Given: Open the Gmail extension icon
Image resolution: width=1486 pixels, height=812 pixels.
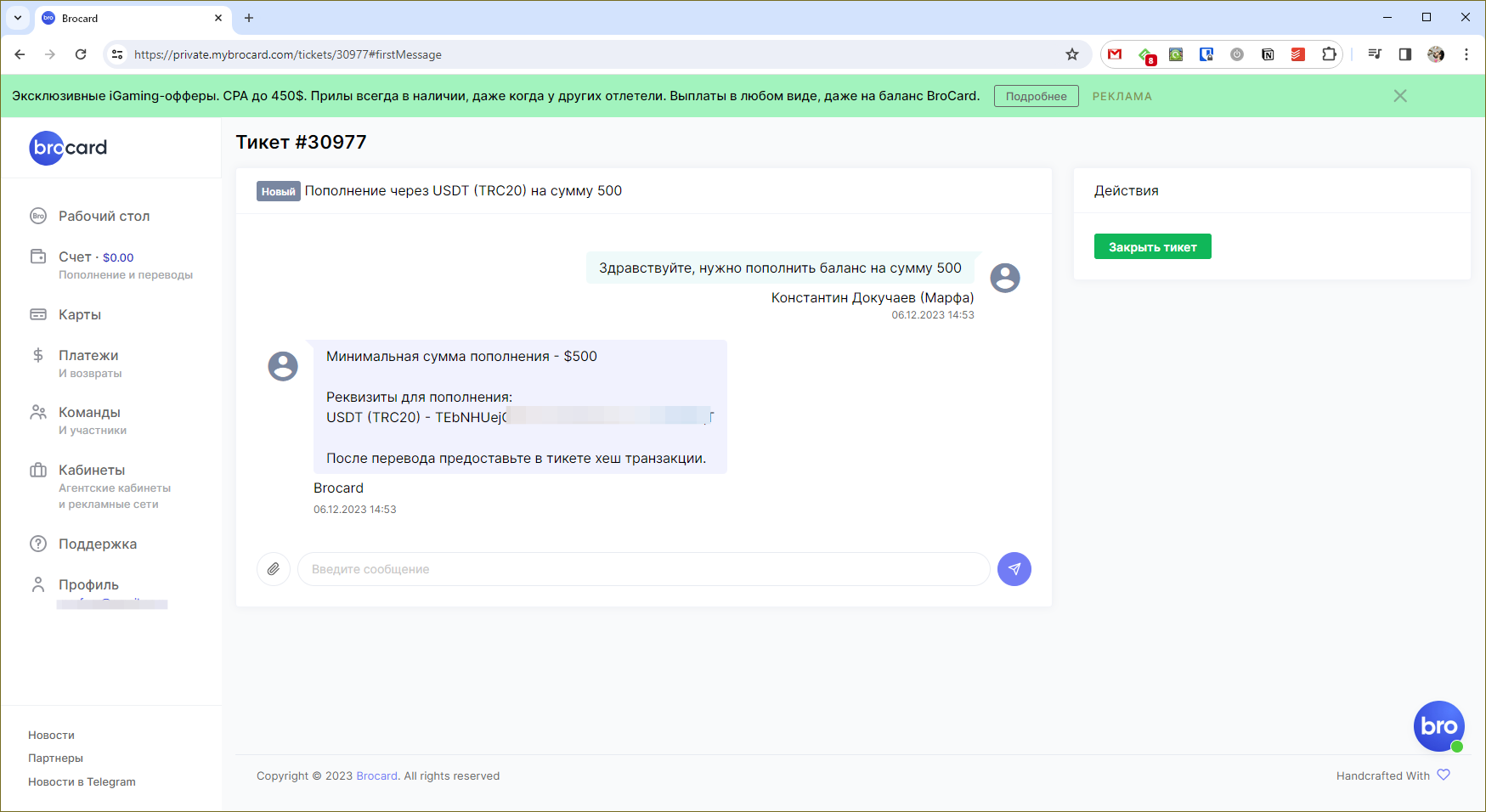Looking at the screenshot, I should click(1115, 54).
